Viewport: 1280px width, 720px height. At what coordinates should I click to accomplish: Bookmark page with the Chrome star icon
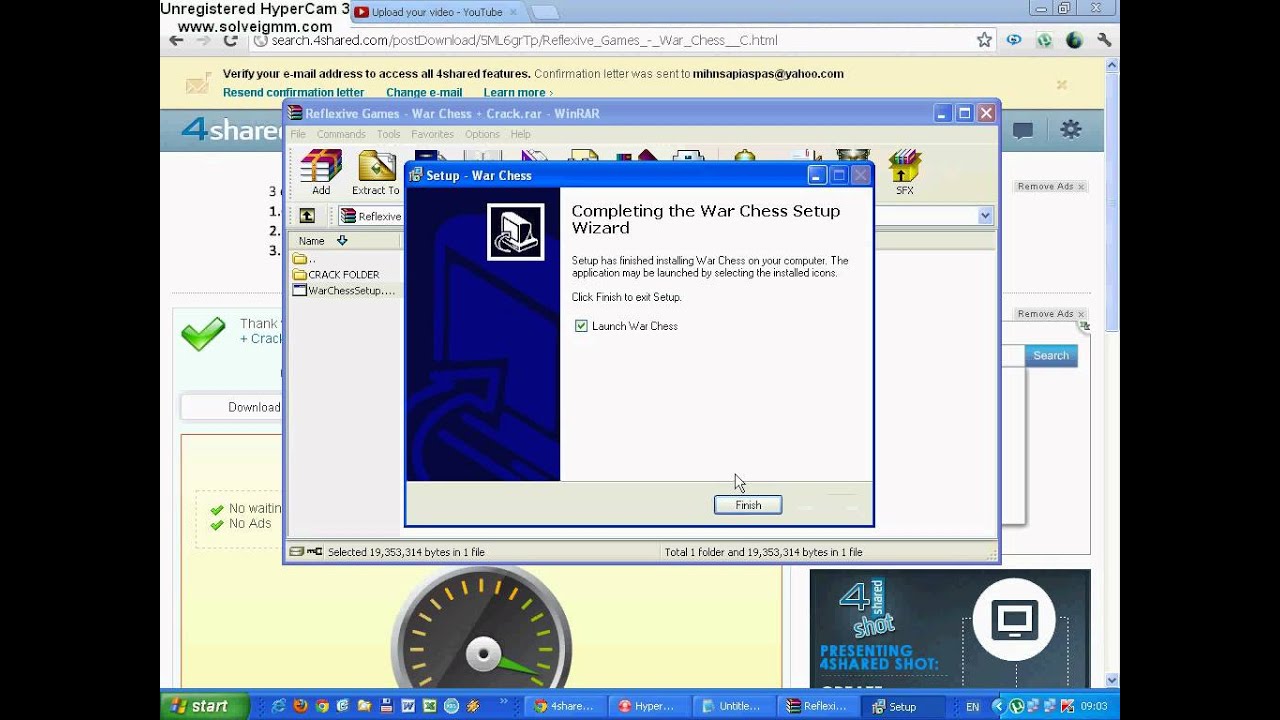984,40
